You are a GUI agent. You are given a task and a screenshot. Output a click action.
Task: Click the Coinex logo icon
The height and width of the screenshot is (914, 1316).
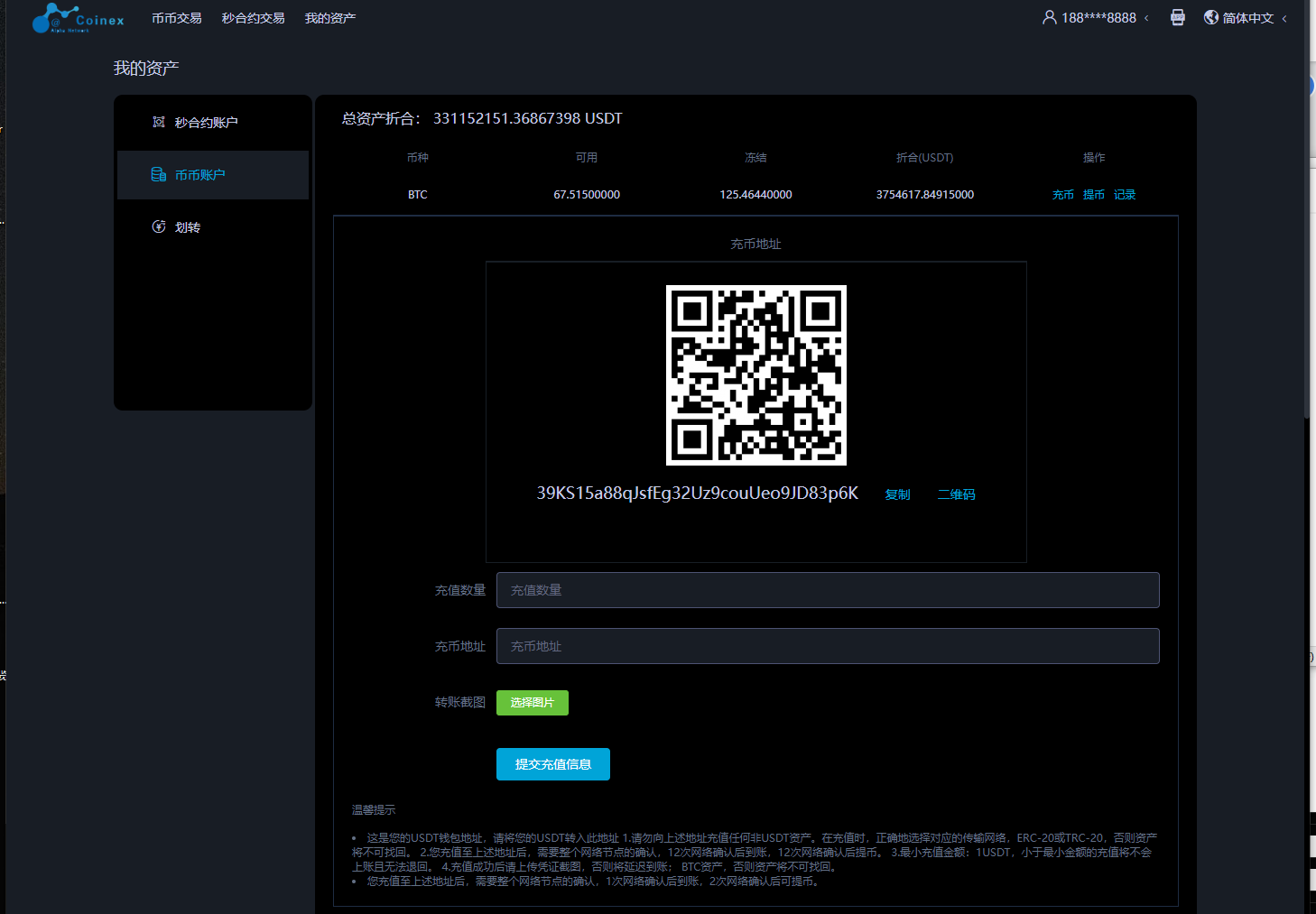coord(54,18)
